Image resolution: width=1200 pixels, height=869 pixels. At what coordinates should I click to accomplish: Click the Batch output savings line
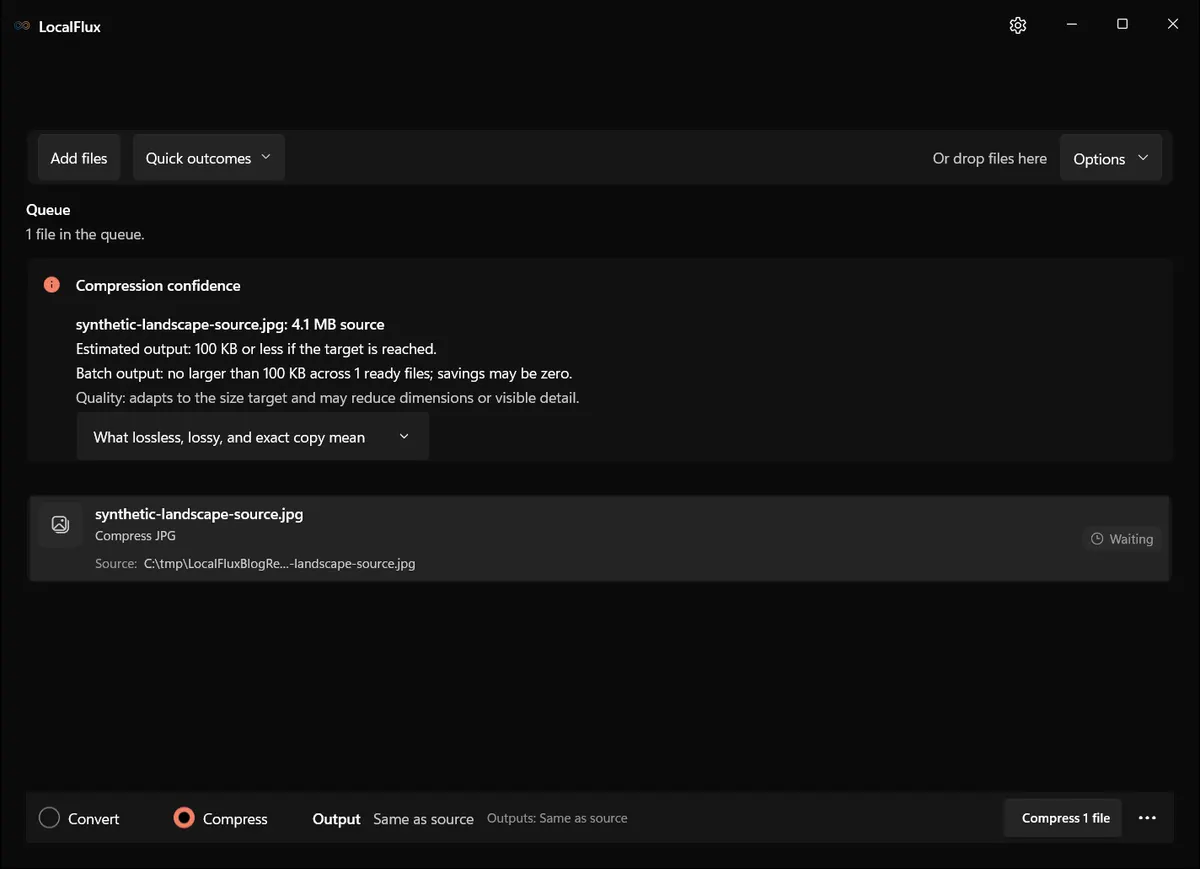[324, 373]
